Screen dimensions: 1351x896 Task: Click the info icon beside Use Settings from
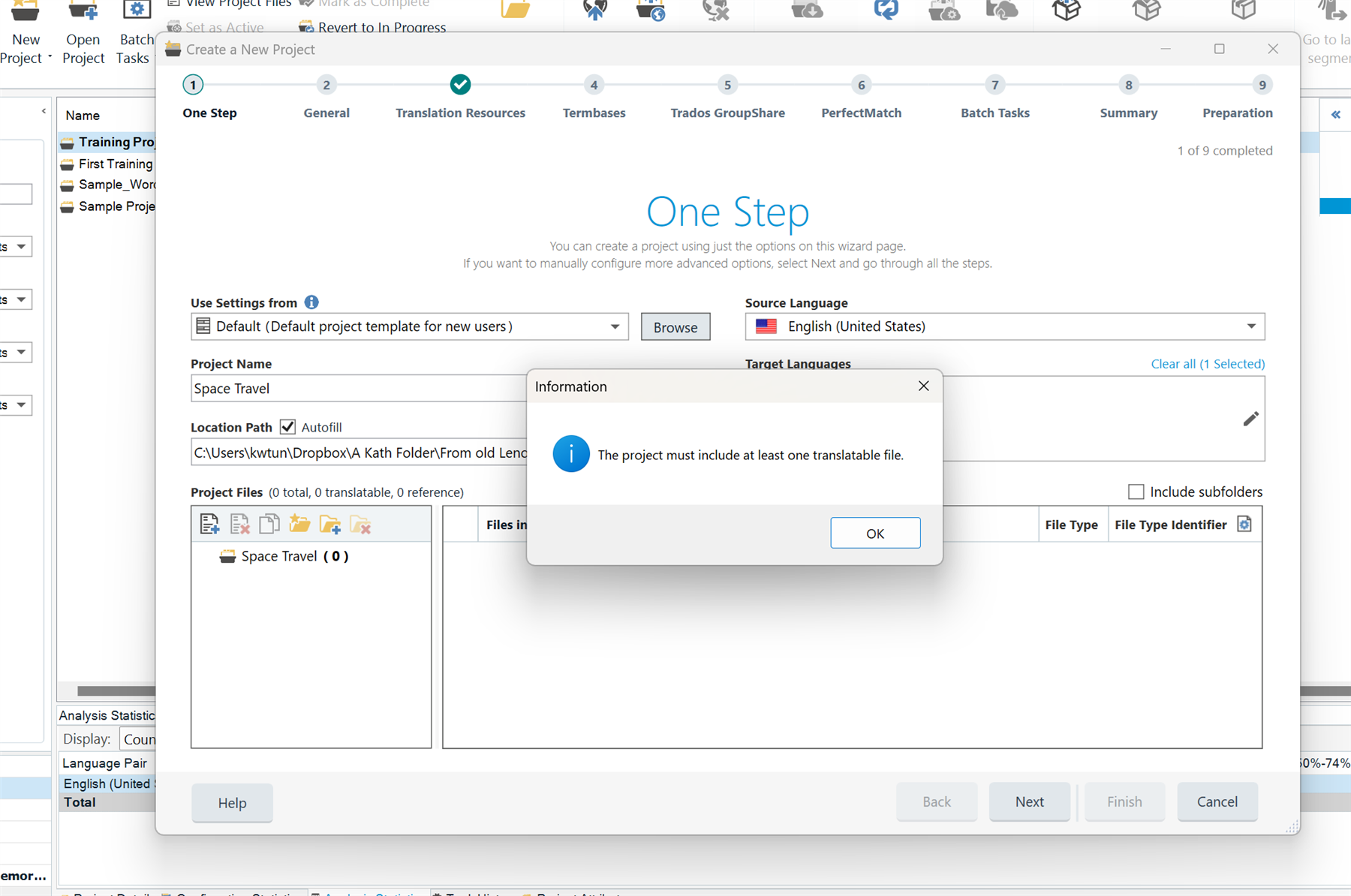(x=311, y=302)
